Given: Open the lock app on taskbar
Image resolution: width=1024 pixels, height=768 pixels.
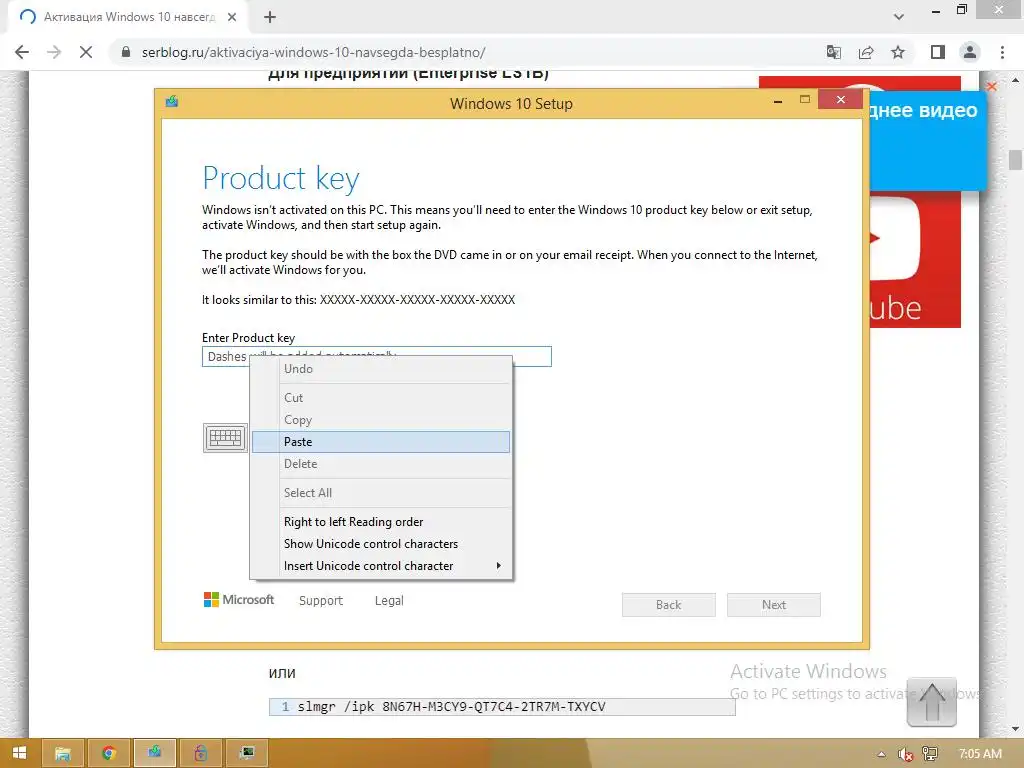Looking at the screenshot, I should point(200,753).
